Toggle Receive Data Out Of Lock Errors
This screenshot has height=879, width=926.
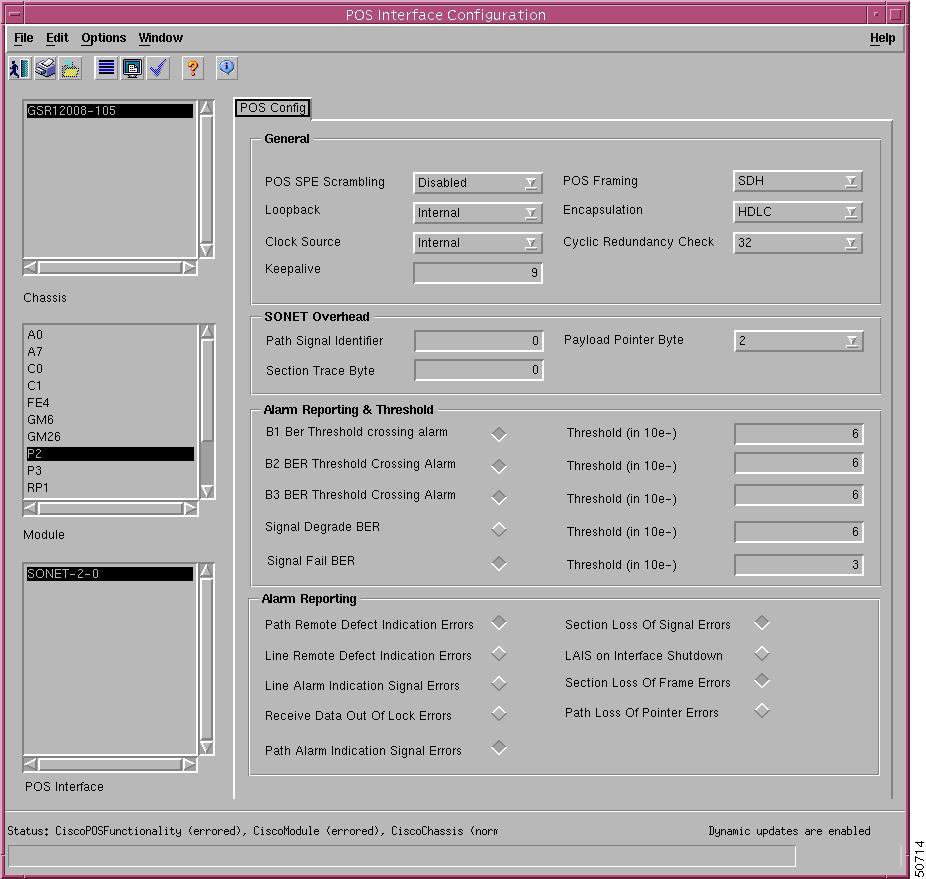(499, 713)
